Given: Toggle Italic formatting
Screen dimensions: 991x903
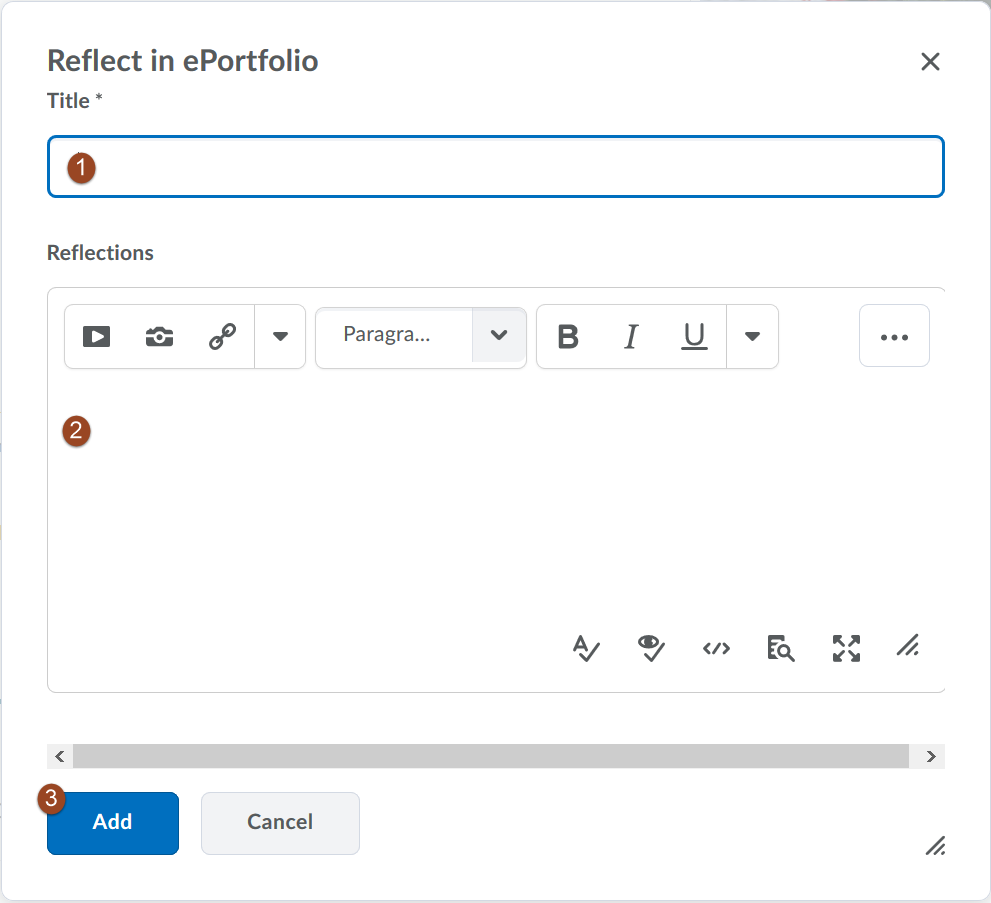Looking at the screenshot, I should click(x=631, y=337).
